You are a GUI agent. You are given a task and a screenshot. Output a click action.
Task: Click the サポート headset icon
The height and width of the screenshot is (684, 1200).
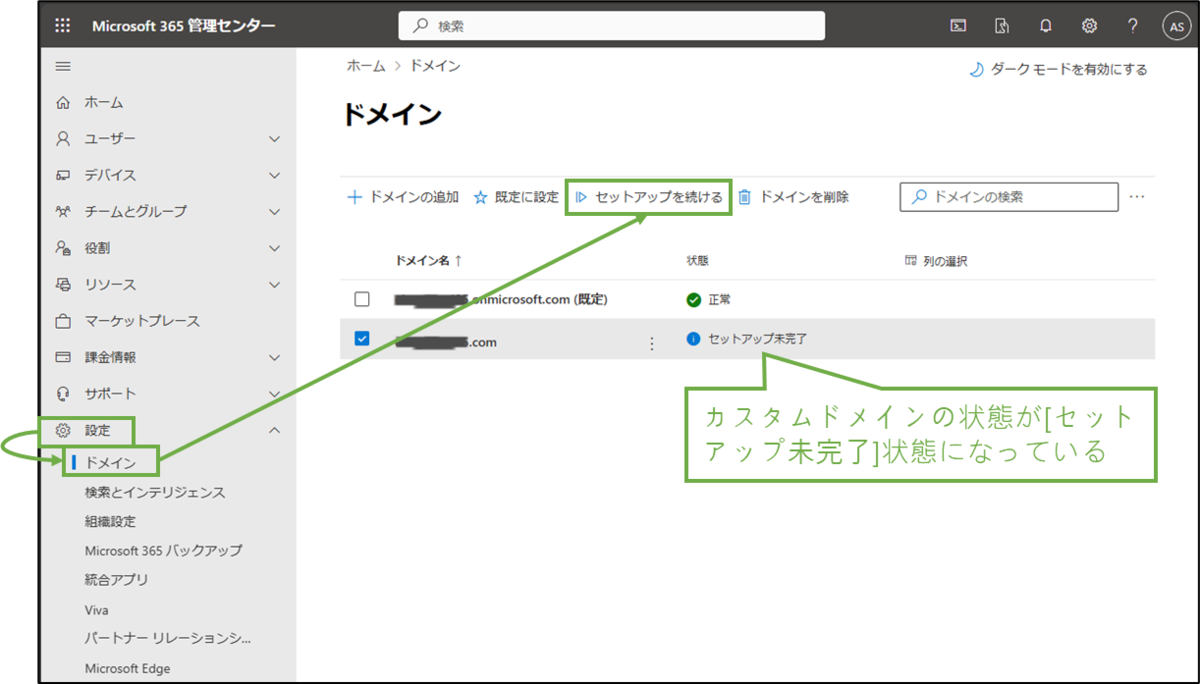point(63,394)
